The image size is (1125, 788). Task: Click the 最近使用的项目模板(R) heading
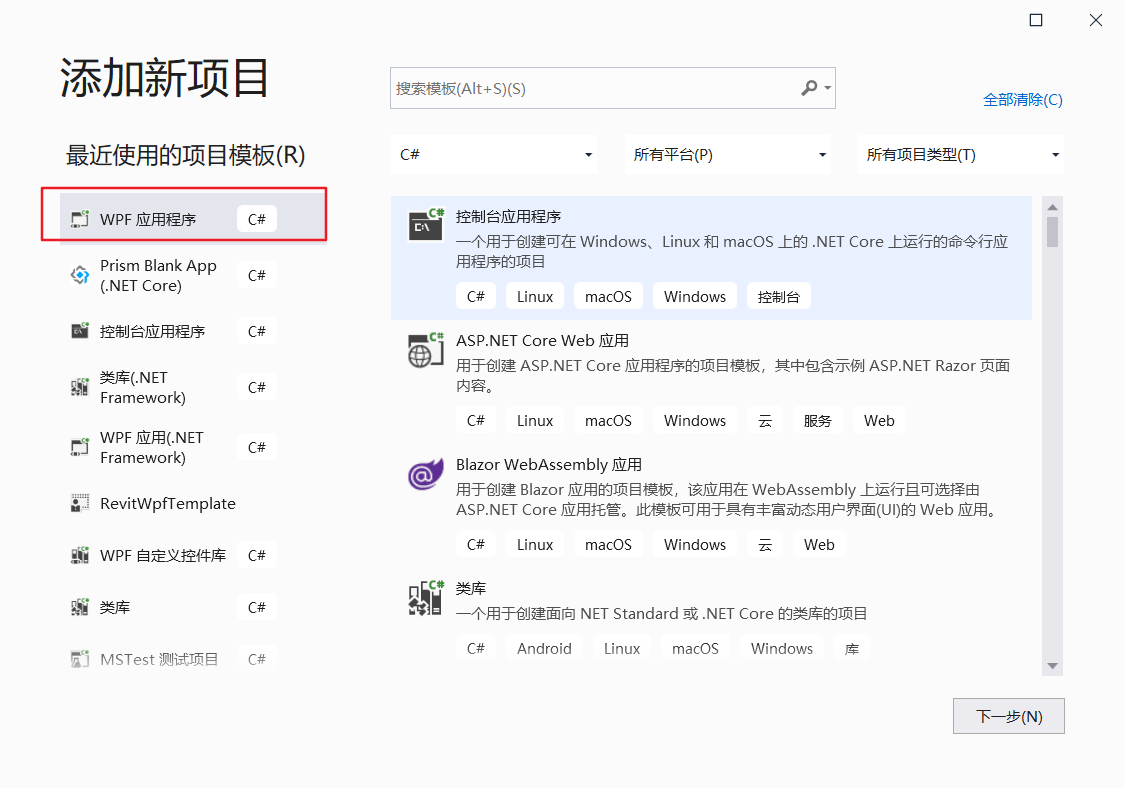[x=186, y=155]
